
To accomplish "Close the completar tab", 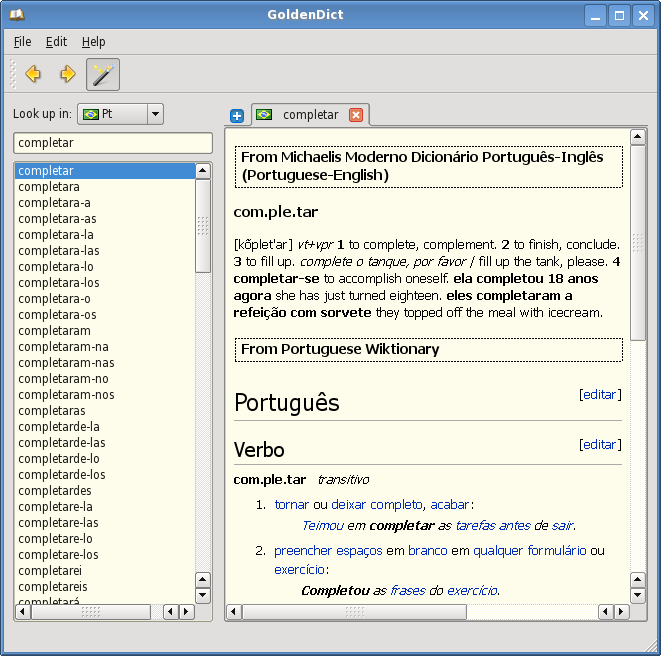I will click(x=356, y=115).
